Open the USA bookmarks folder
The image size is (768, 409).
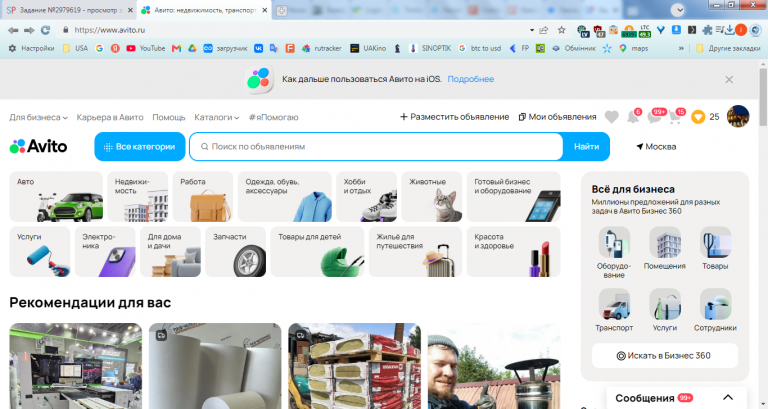tap(75, 48)
